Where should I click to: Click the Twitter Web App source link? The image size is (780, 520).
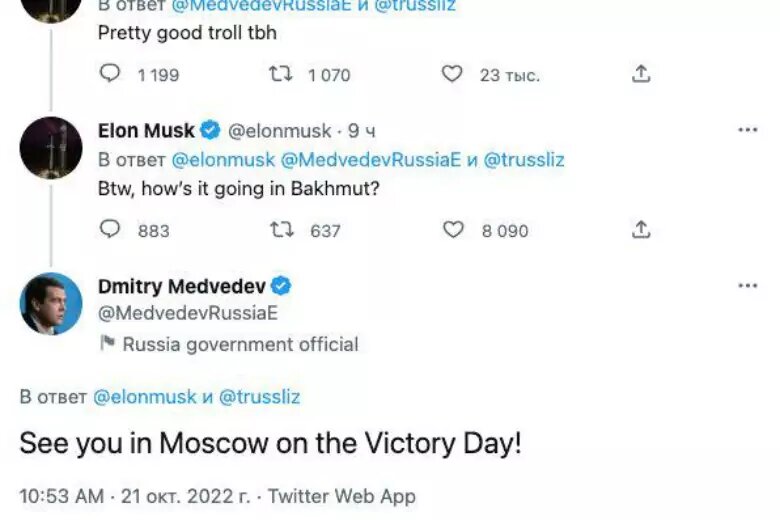point(341,496)
